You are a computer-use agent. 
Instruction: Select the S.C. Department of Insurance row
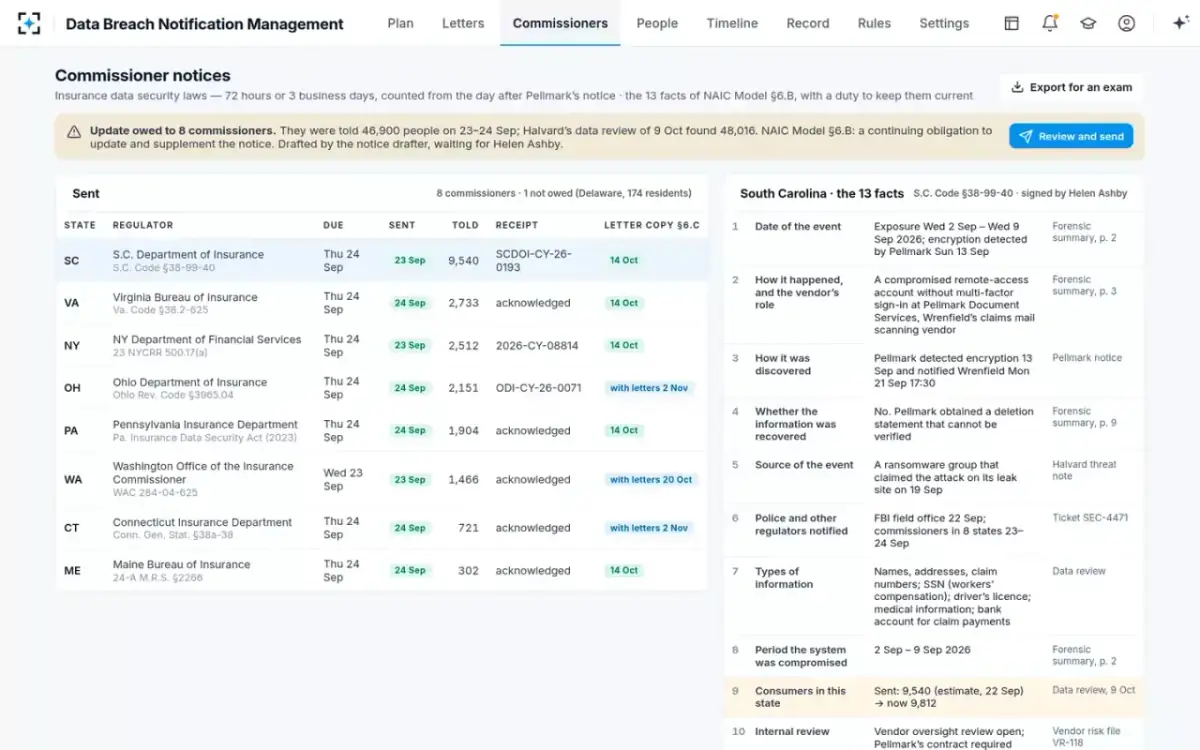click(x=381, y=260)
